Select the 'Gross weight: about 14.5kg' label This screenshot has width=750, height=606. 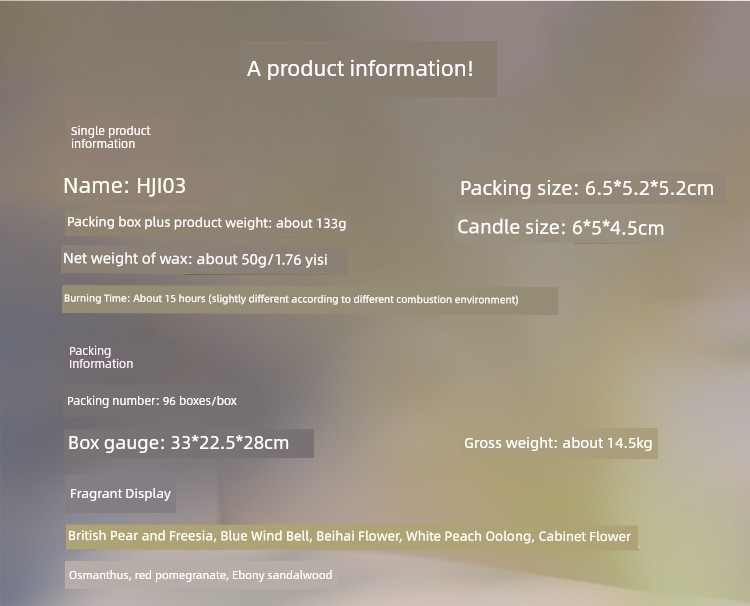click(558, 443)
